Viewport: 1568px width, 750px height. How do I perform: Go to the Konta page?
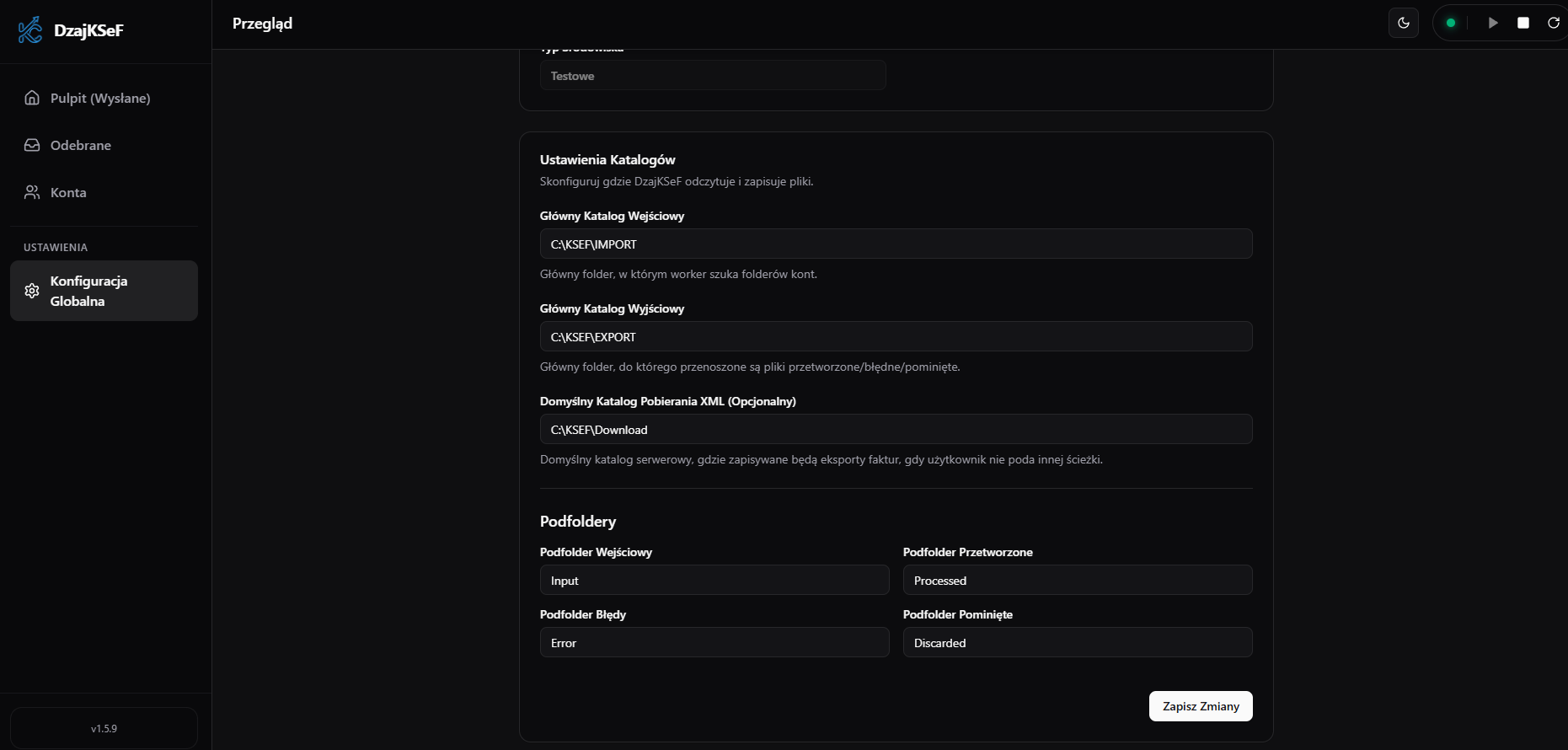click(104, 192)
